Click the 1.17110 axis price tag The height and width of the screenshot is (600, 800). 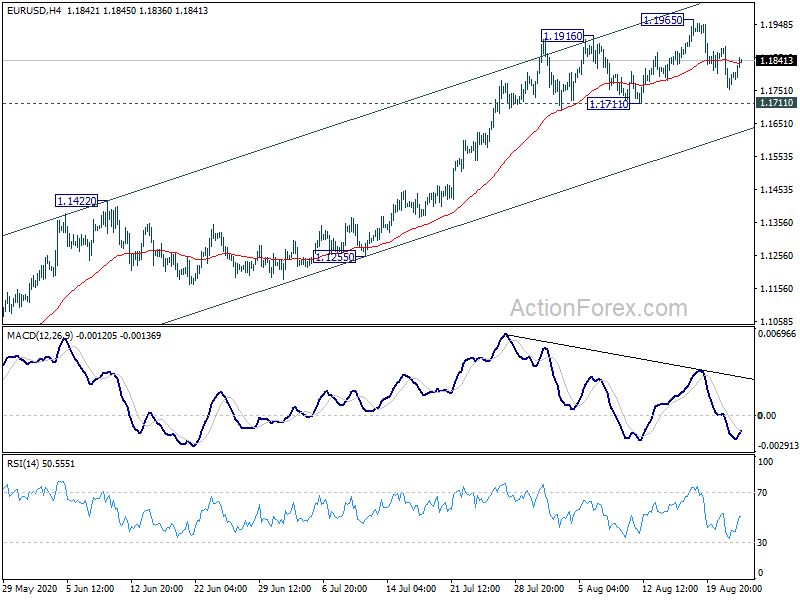(x=777, y=103)
